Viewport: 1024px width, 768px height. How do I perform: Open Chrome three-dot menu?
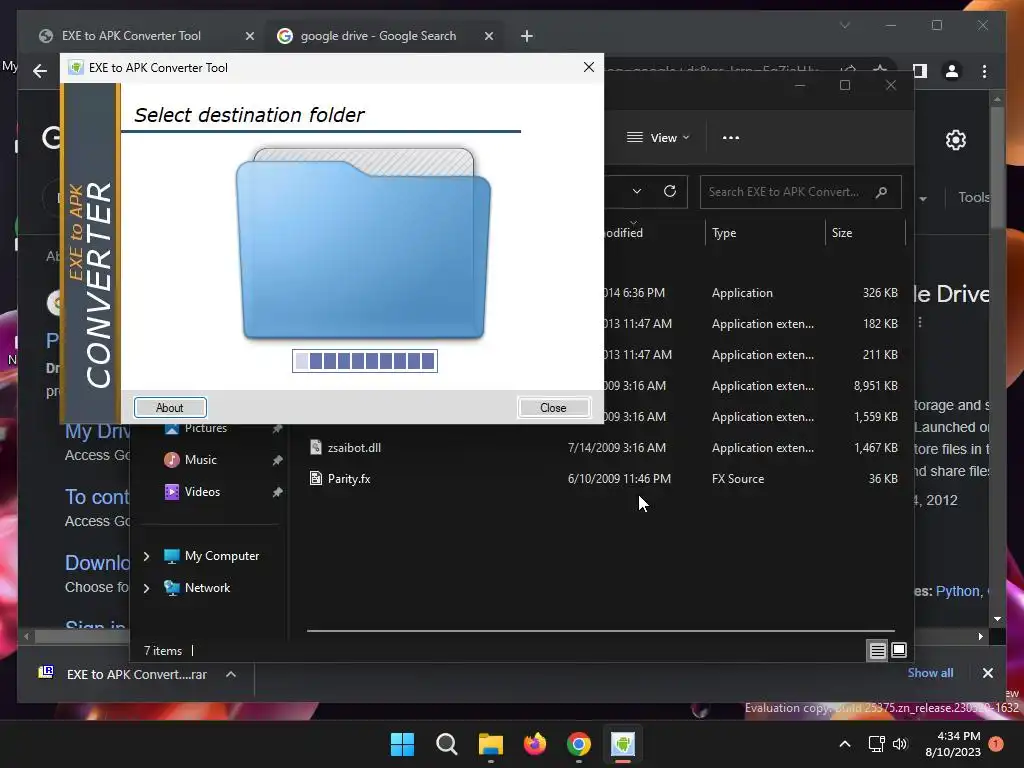coord(984,71)
